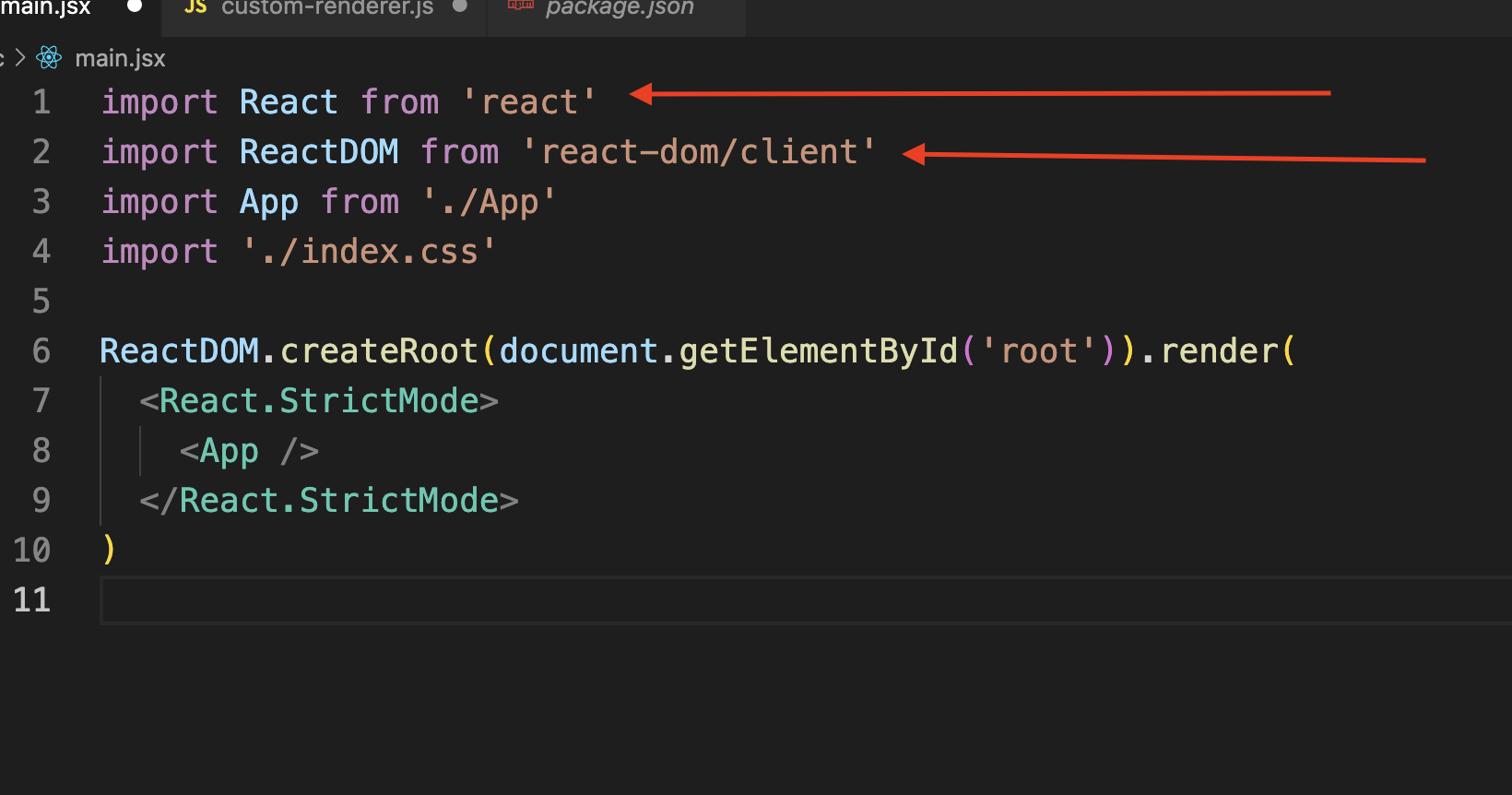Click line number 6 in the gutter
Viewport: 1512px width, 795px height.
tap(41, 350)
